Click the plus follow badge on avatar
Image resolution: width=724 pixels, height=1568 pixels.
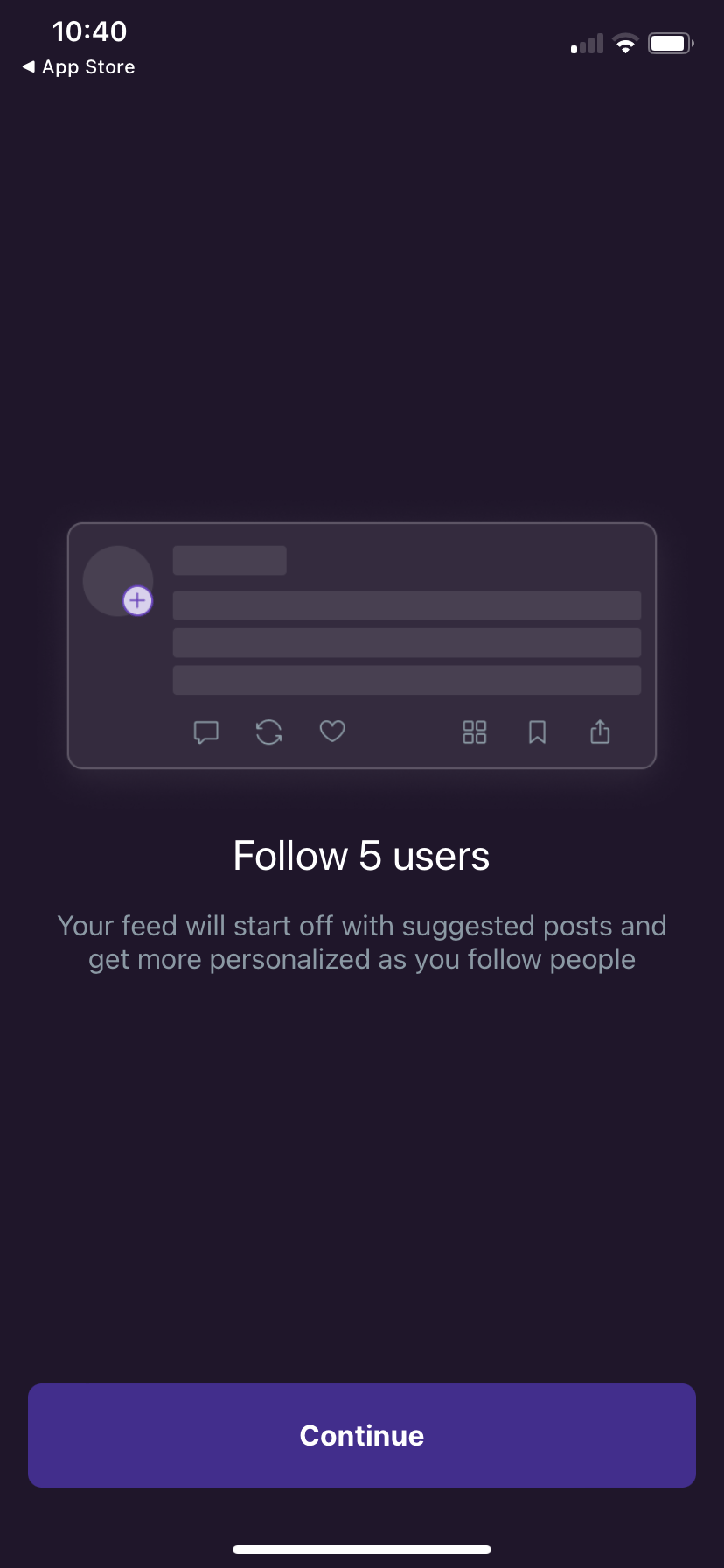coord(137,601)
